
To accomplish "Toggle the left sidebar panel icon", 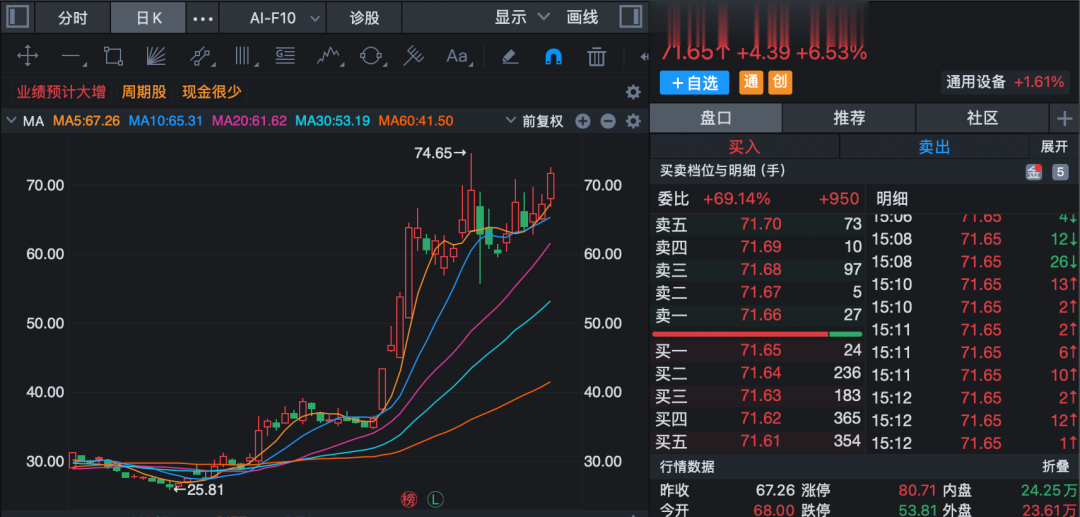I will coord(17,17).
